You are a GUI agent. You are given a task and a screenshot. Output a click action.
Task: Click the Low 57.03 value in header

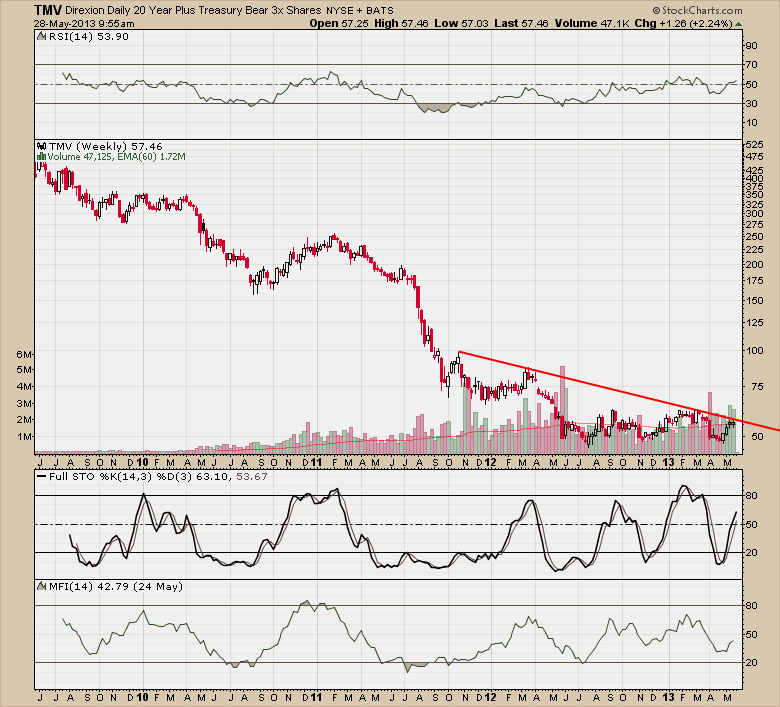click(461, 23)
